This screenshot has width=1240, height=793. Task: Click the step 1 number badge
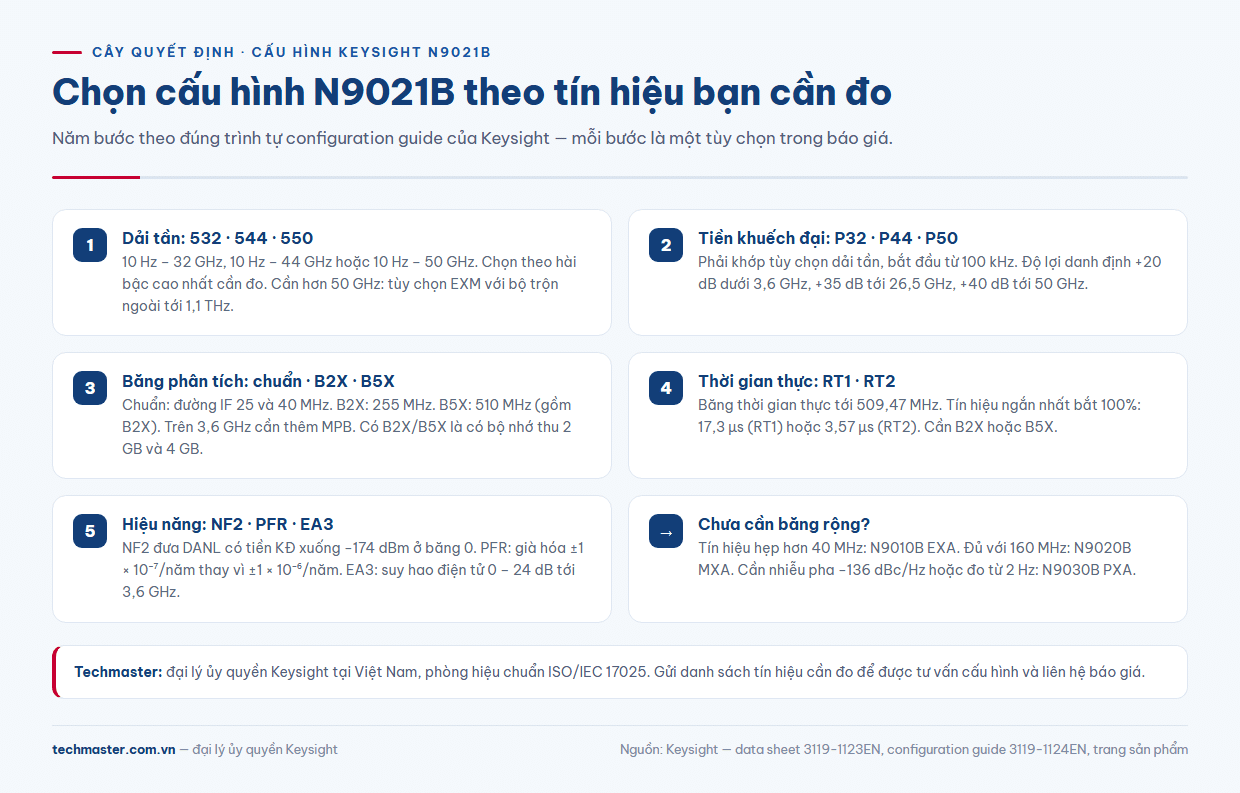(90, 245)
